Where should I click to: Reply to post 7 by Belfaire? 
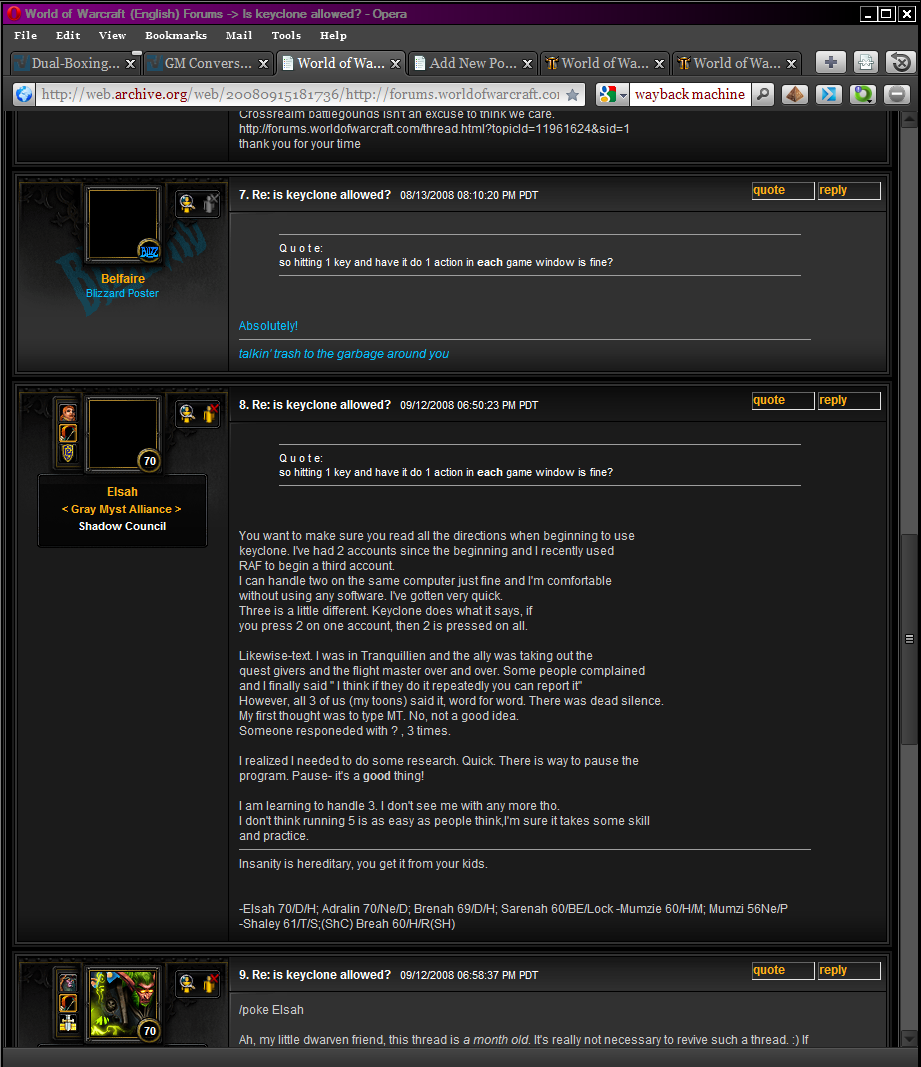click(x=849, y=191)
